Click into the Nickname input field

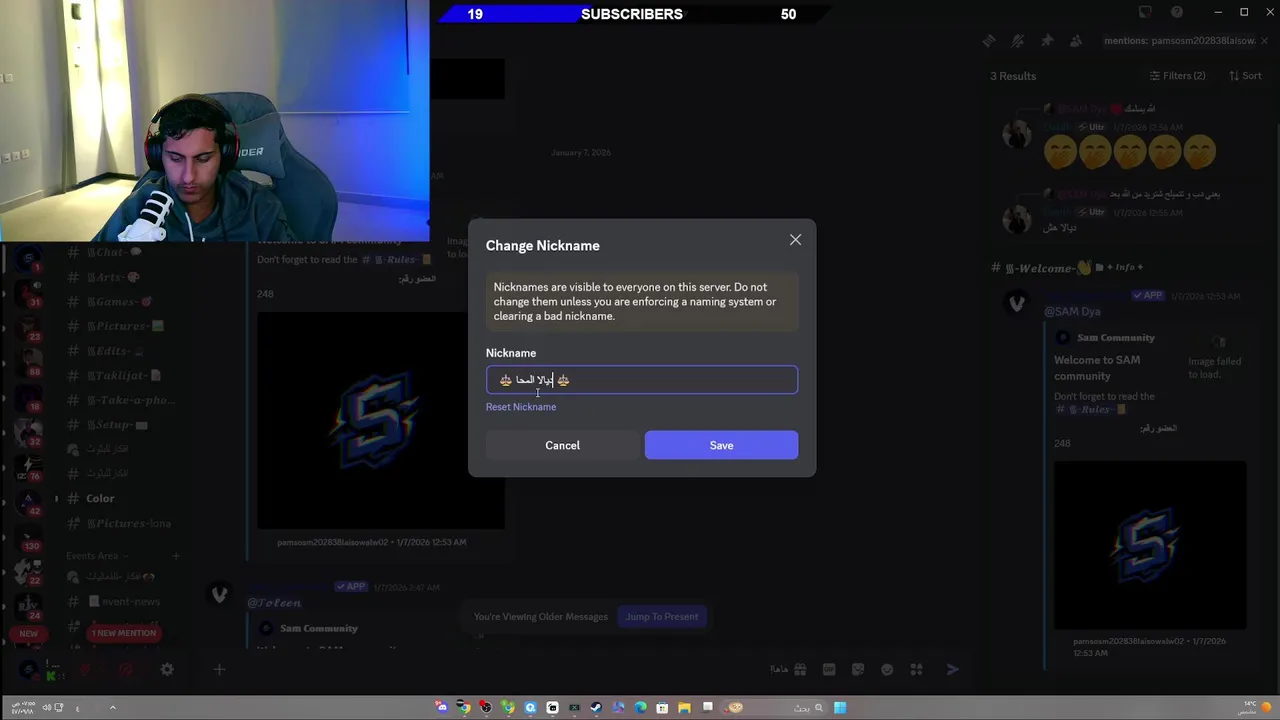[642, 380]
